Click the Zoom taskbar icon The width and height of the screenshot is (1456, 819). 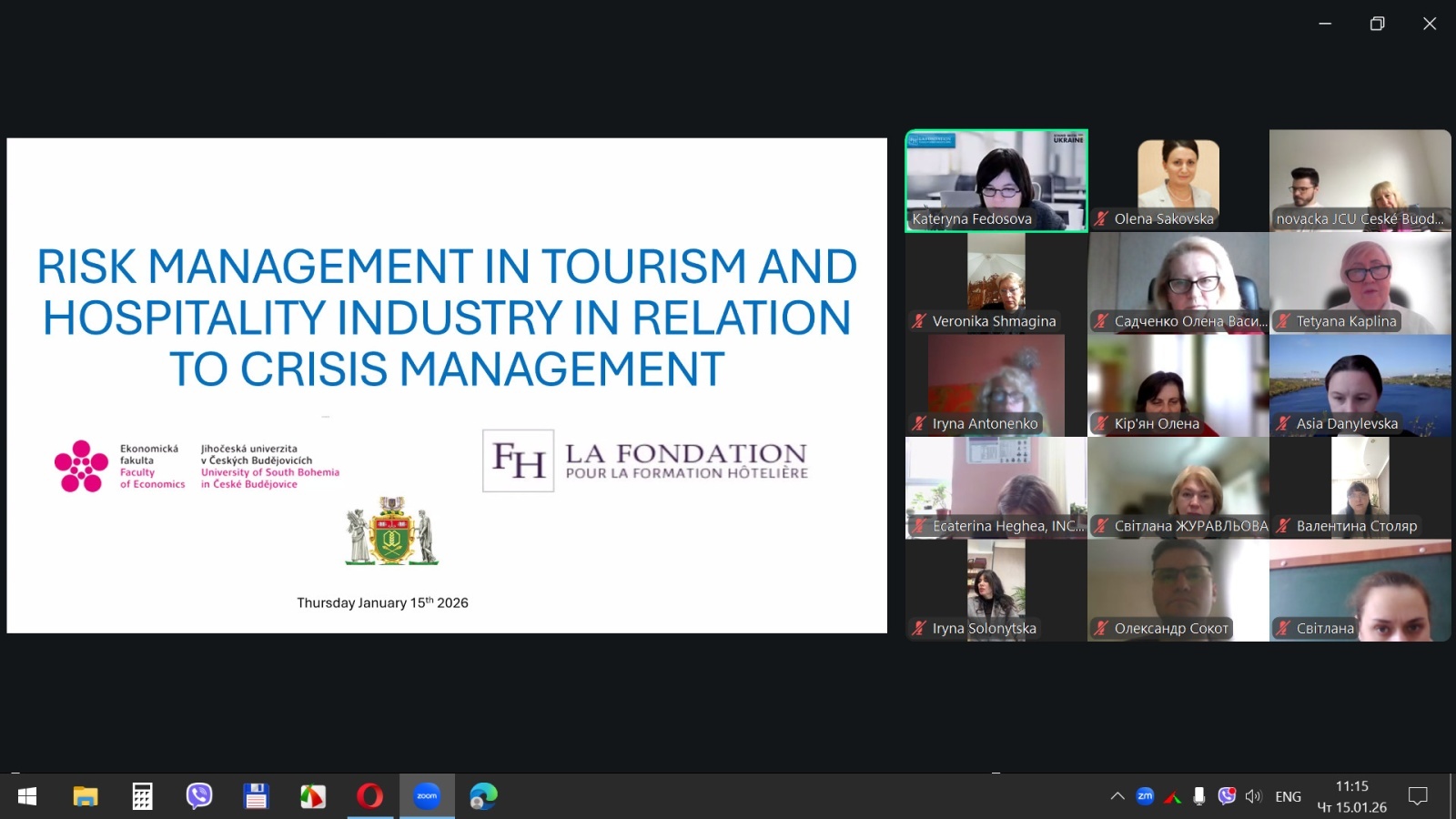pyautogui.click(x=427, y=796)
